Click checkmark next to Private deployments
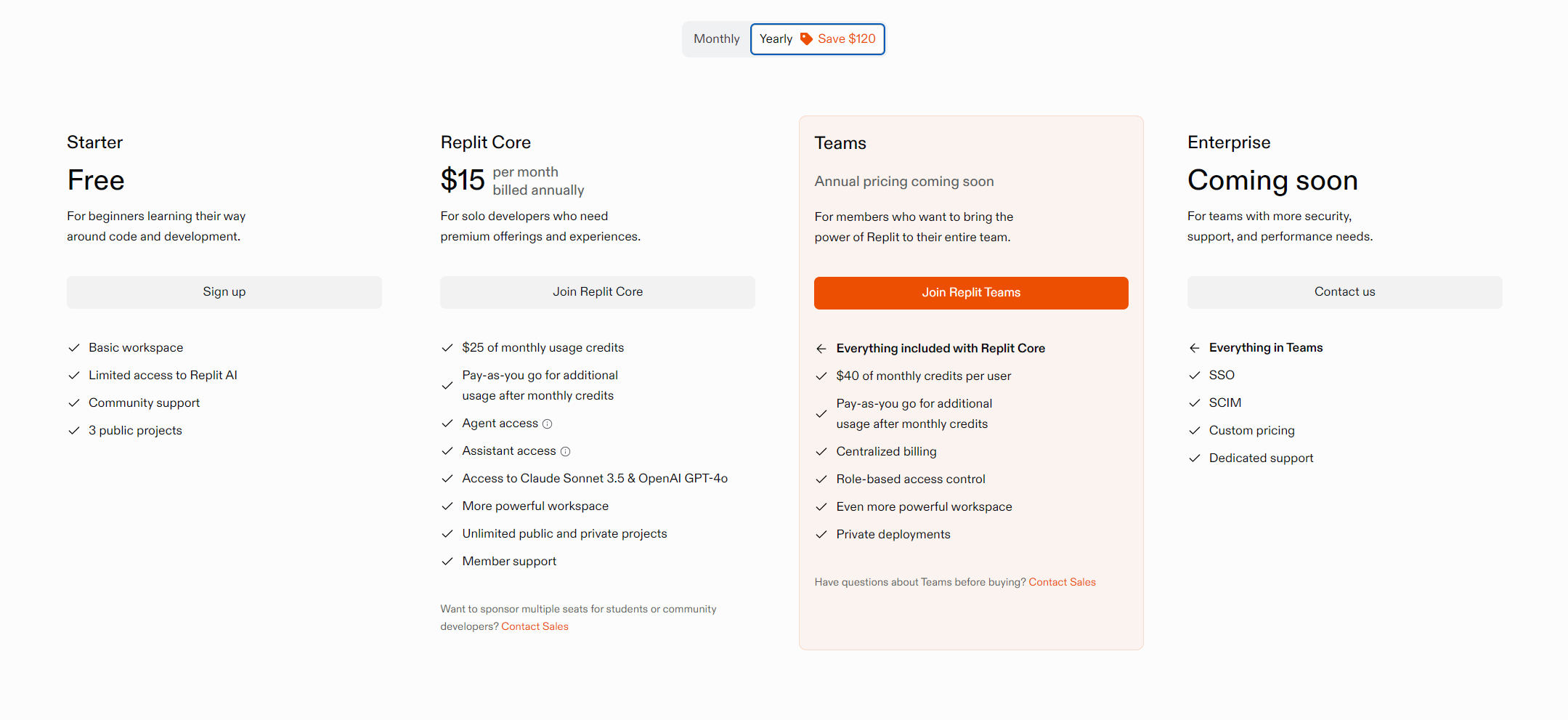Screen dimensions: 1568x720 (821, 535)
